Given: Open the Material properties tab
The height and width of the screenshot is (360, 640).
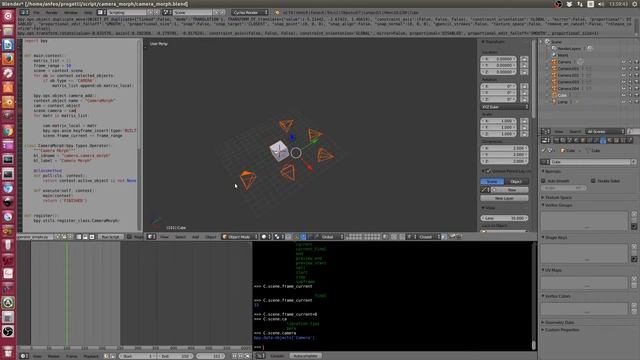Looking at the screenshot, I should click(x=610, y=140).
